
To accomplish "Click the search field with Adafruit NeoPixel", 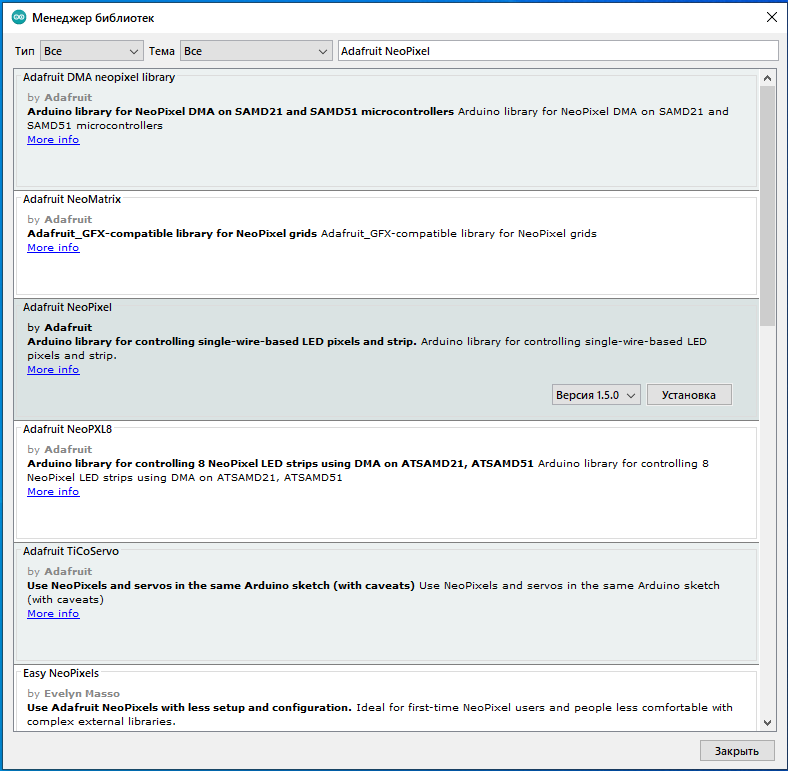I will tap(556, 51).
